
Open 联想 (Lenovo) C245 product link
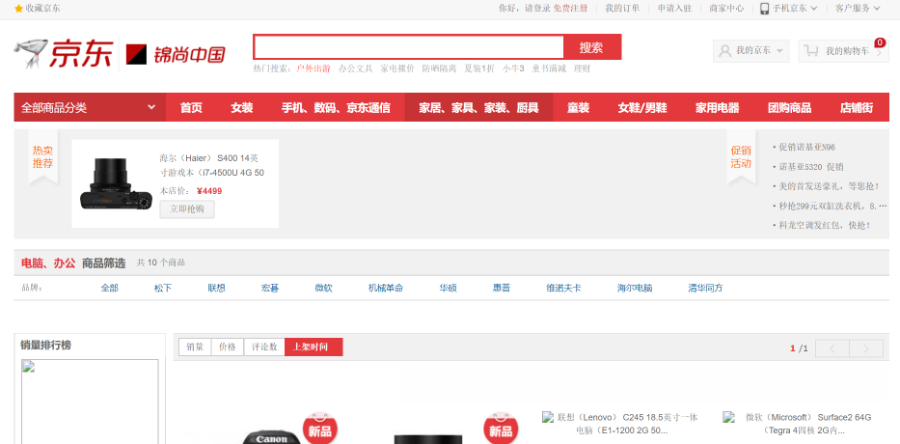point(627,424)
